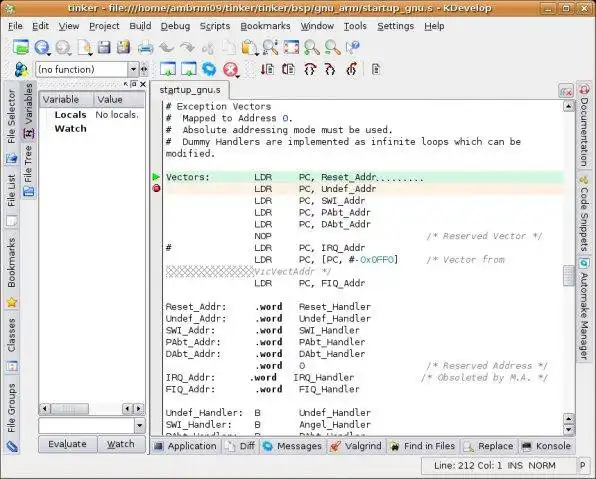Open the Stop icon's dropdown arrow

click(x=238, y=76)
